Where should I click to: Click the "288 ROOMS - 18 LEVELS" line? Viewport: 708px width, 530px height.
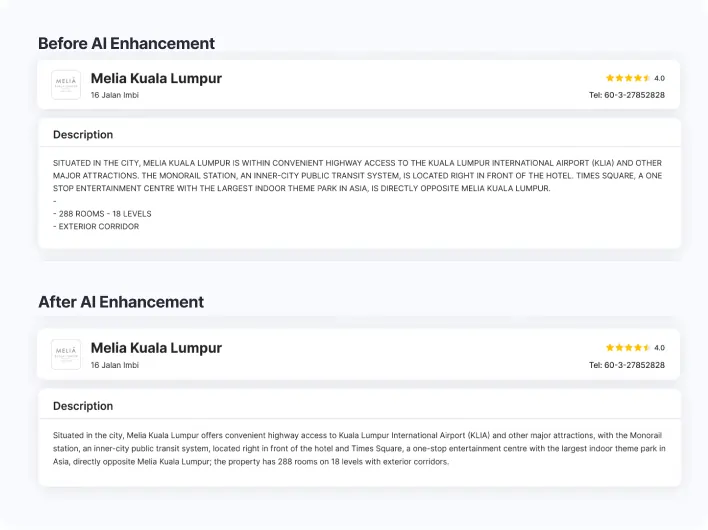pyautogui.click(x=104, y=214)
